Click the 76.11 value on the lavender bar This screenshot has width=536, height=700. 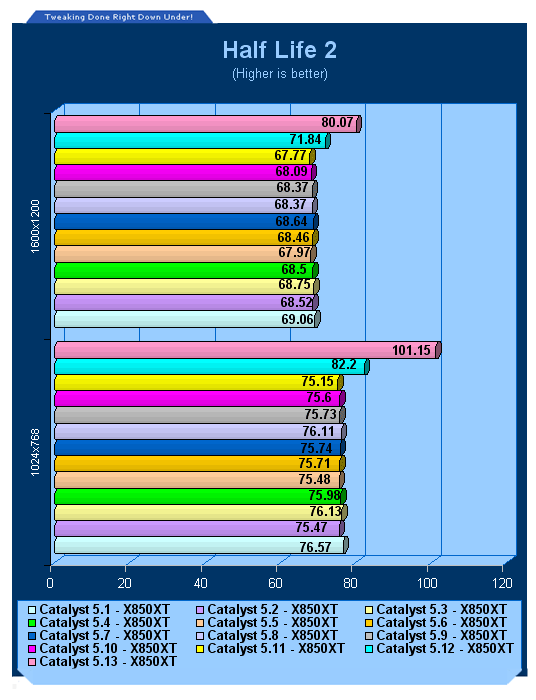[318, 432]
